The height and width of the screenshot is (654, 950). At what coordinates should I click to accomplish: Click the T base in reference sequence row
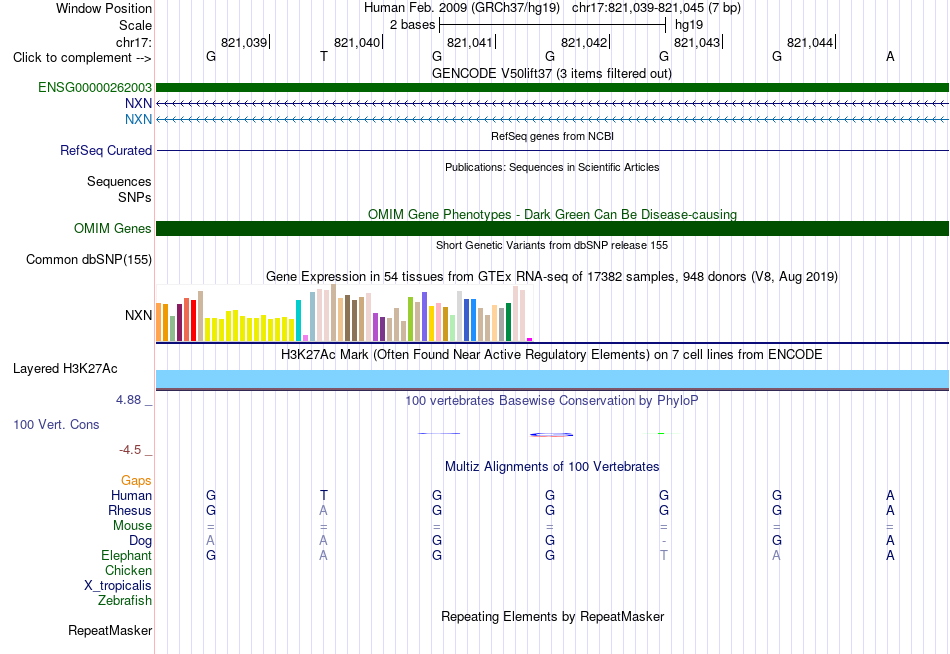click(x=324, y=56)
